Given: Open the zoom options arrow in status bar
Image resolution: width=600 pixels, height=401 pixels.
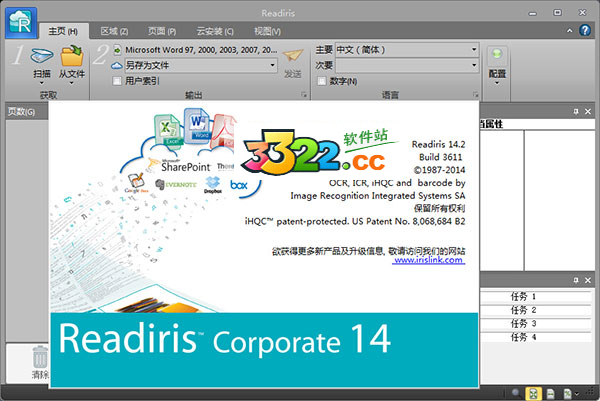Looking at the screenshot, I should click(577, 394).
